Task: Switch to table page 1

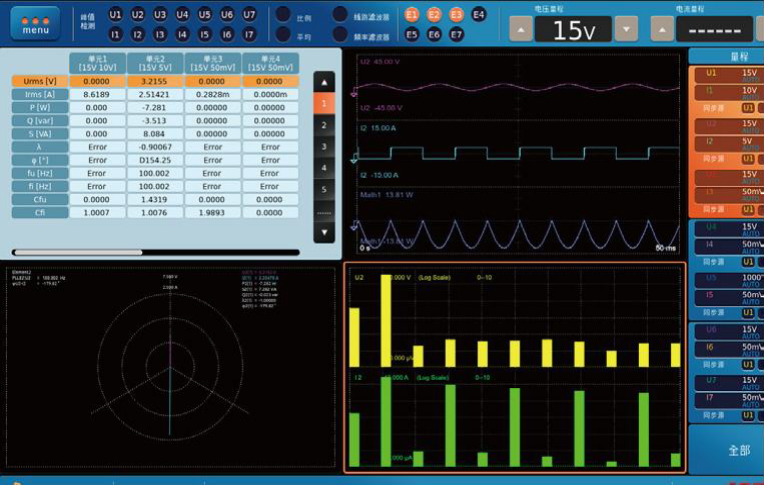Action: pyautogui.click(x=324, y=103)
